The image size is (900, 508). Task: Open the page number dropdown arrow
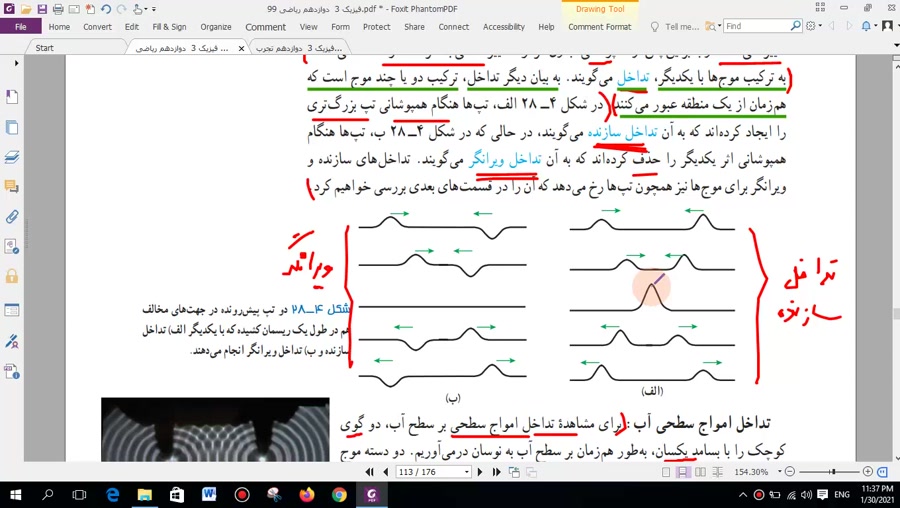[x=467, y=472]
